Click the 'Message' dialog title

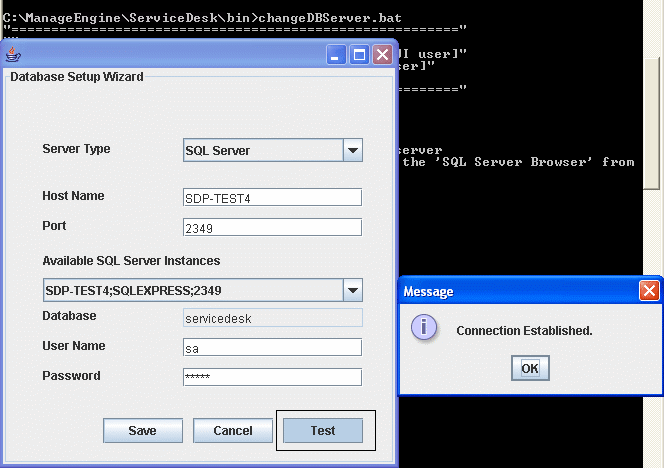(x=428, y=291)
